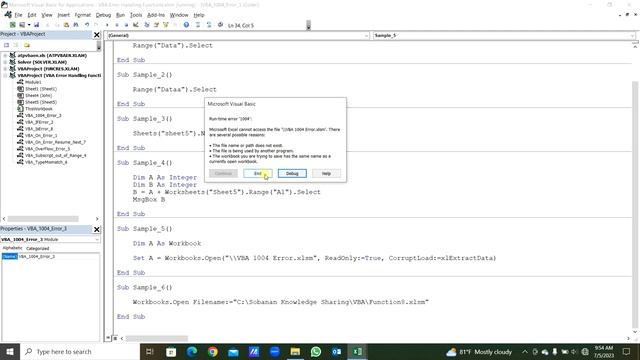Collapse VBAProject (VBA Error Handling) node

5,76
